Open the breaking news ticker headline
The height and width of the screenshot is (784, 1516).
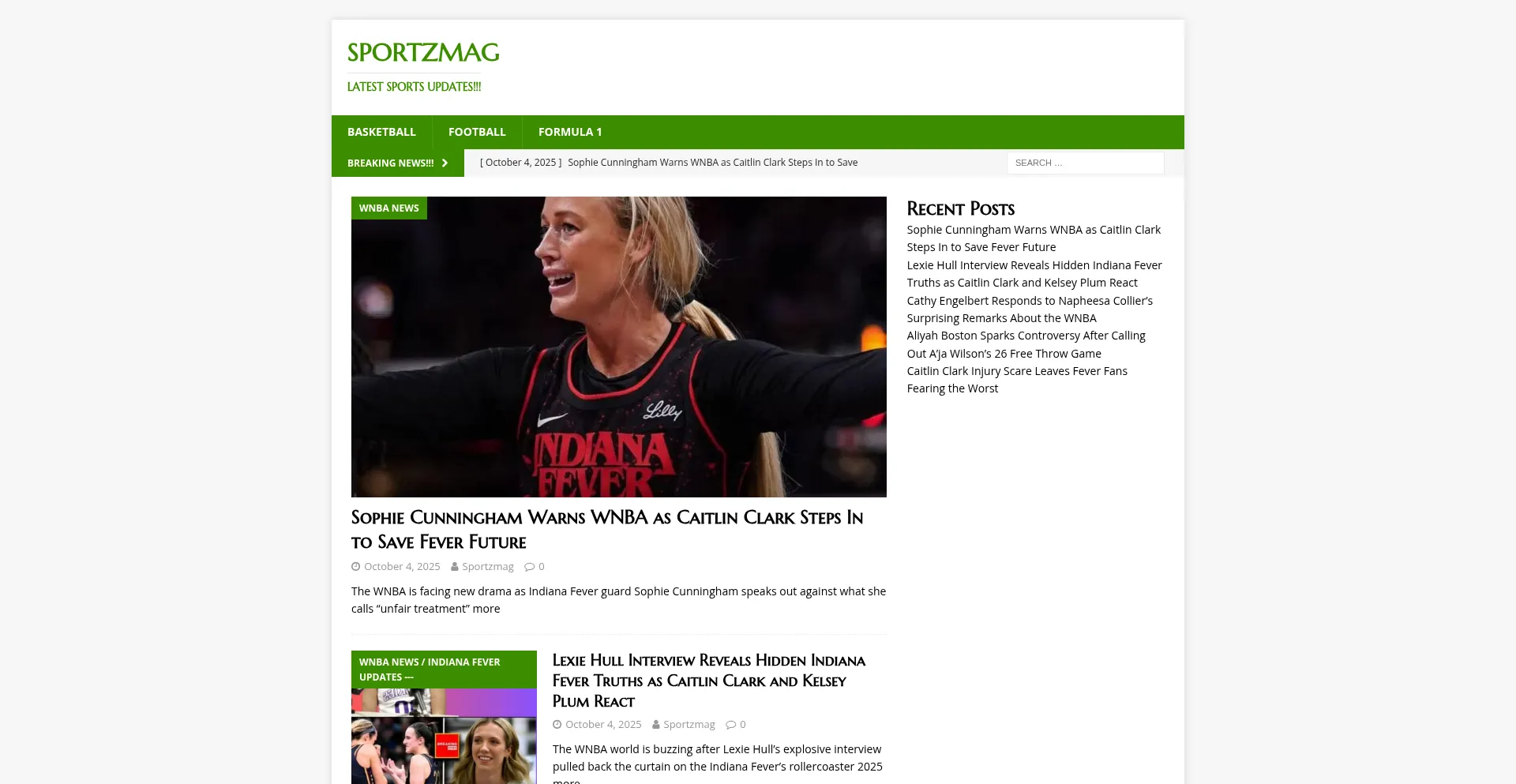711,163
